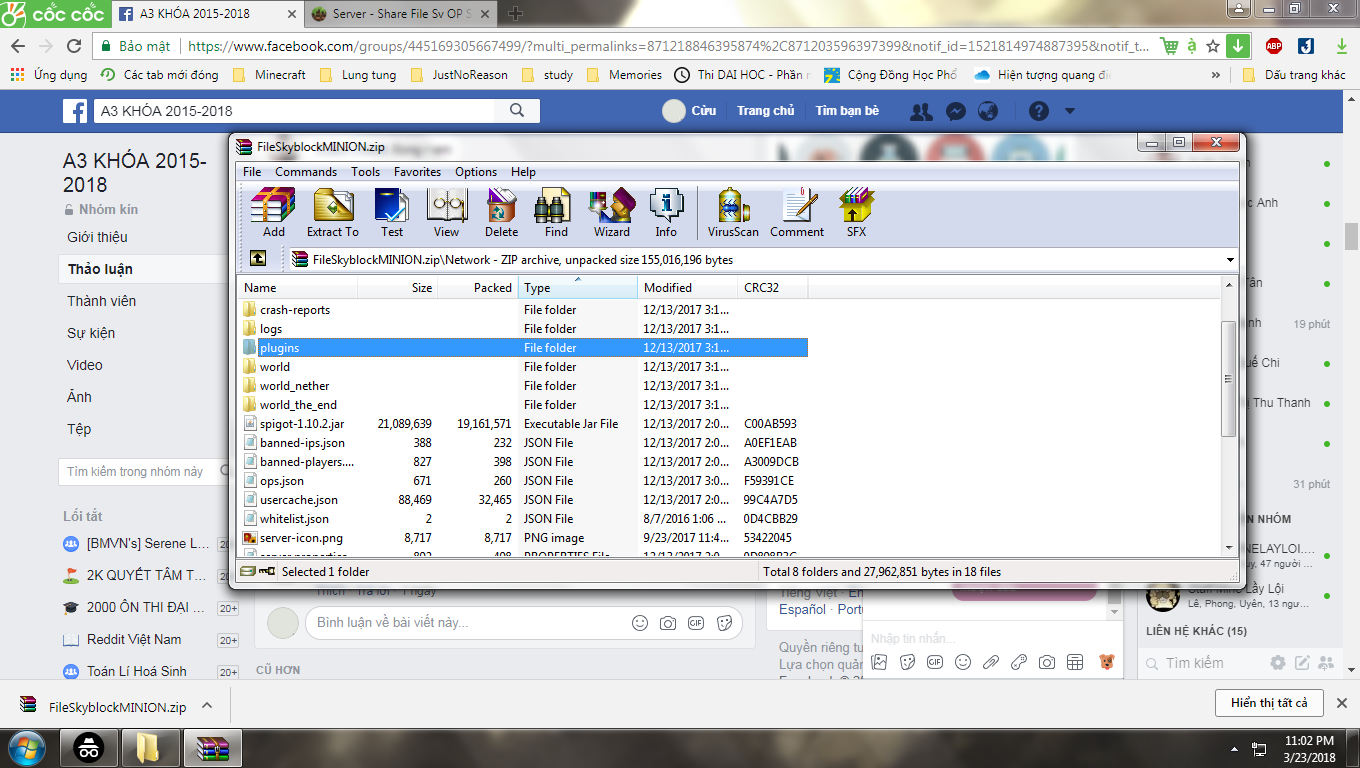This screenshot has height=768, width=1360.
Task: Open the Tìm bạn bè link
Action: click(847, 111)
